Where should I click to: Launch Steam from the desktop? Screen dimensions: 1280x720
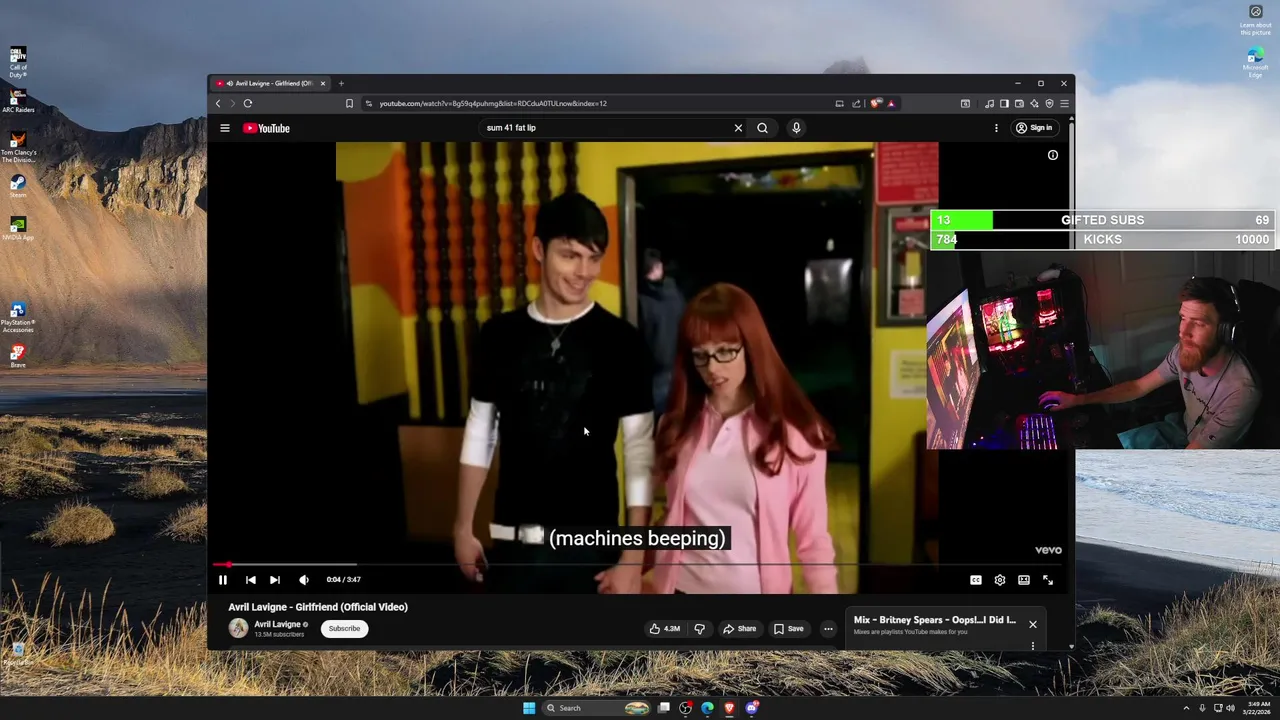pos(18,187)
